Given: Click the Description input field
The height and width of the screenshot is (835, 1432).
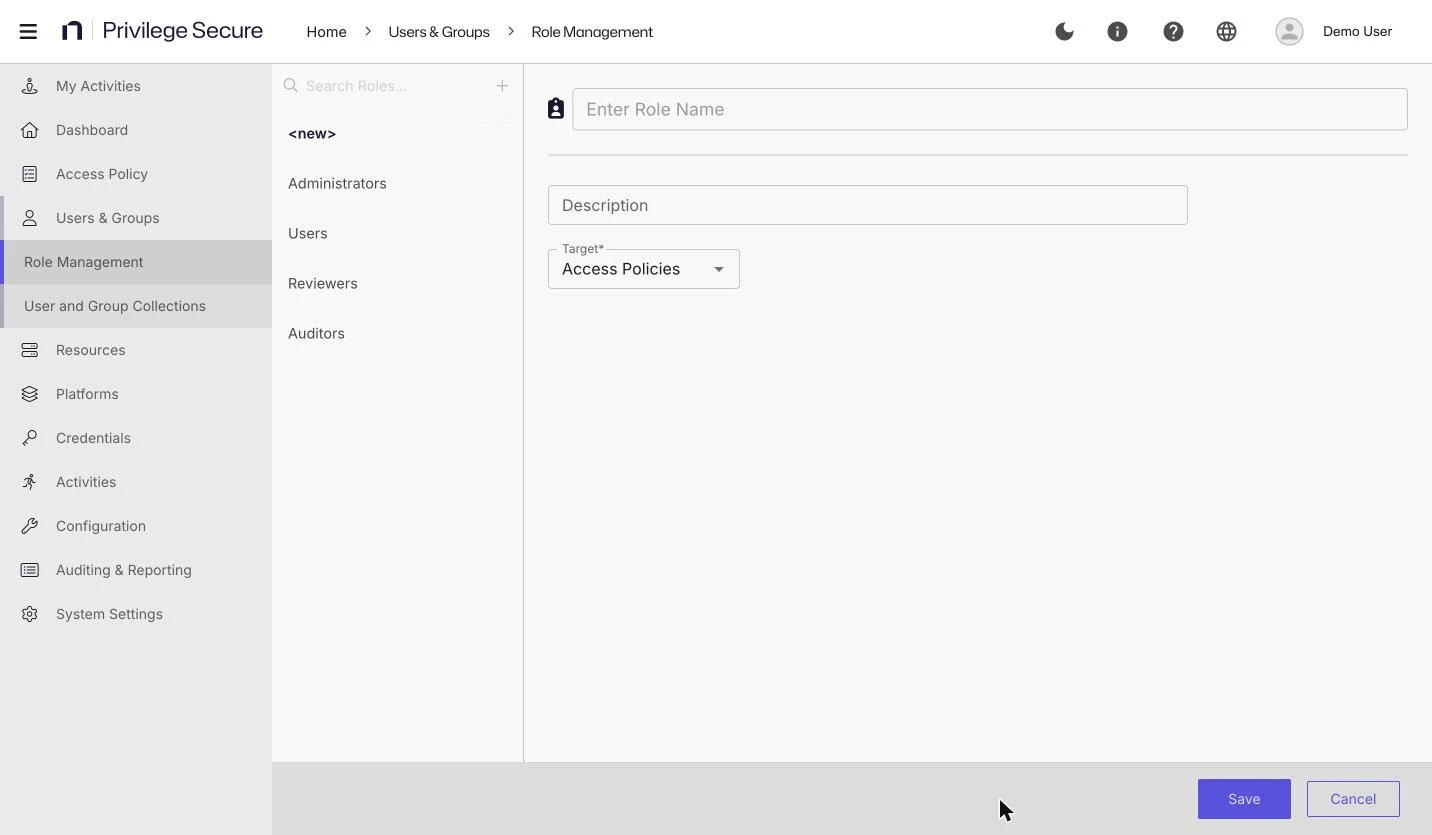Looking at the screenshot, I should tap(868, 205).
